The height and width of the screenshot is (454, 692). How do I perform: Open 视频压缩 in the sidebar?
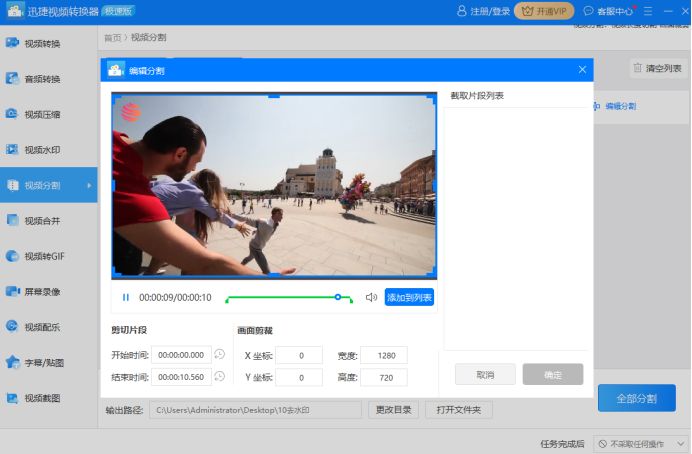[42, 114]
